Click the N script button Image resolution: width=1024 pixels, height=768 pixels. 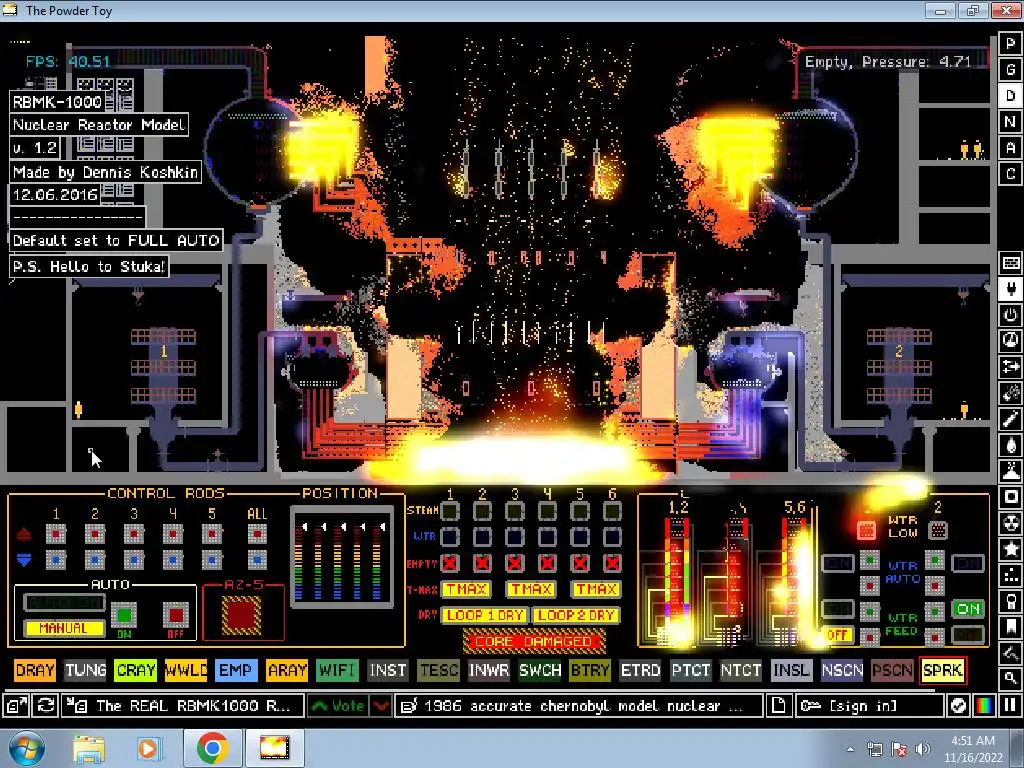click(x=1010, y=121)
